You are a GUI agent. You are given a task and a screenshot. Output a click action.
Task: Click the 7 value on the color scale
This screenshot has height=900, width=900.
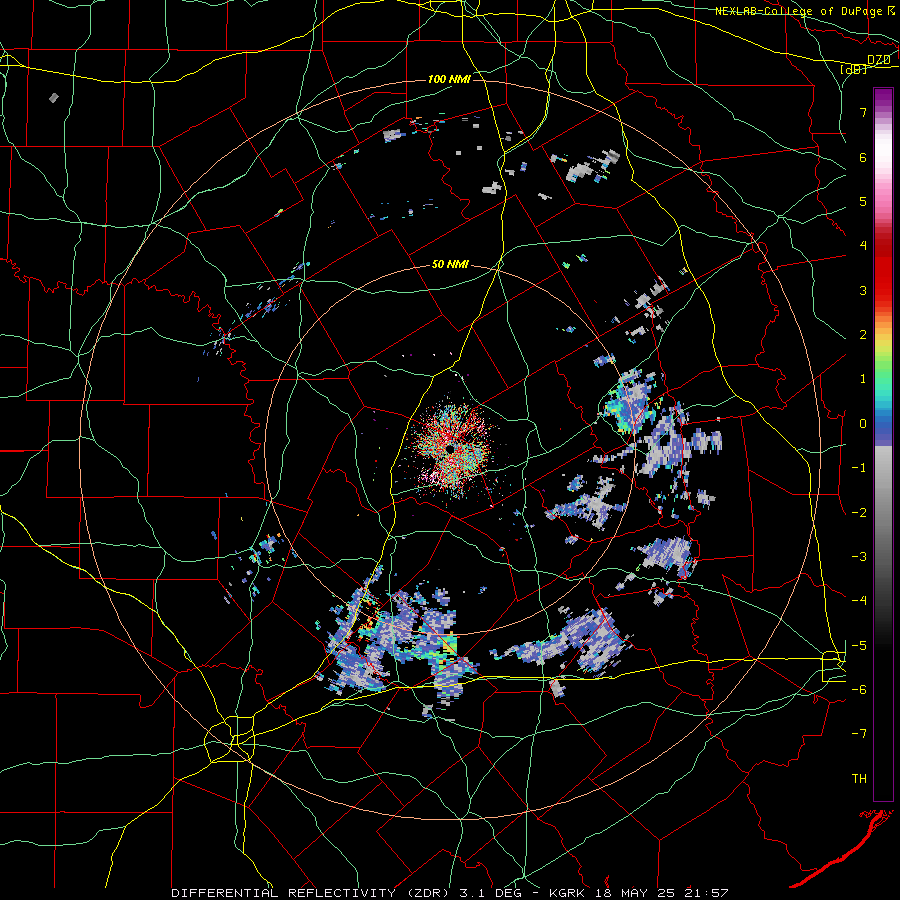[x=863, y=112]
